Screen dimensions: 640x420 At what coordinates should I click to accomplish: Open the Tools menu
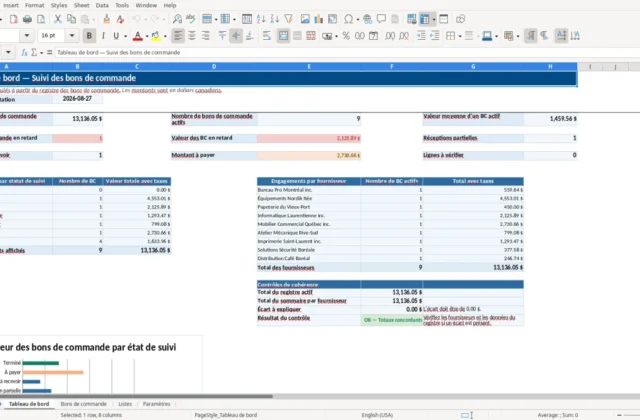[x=122, y=5]
